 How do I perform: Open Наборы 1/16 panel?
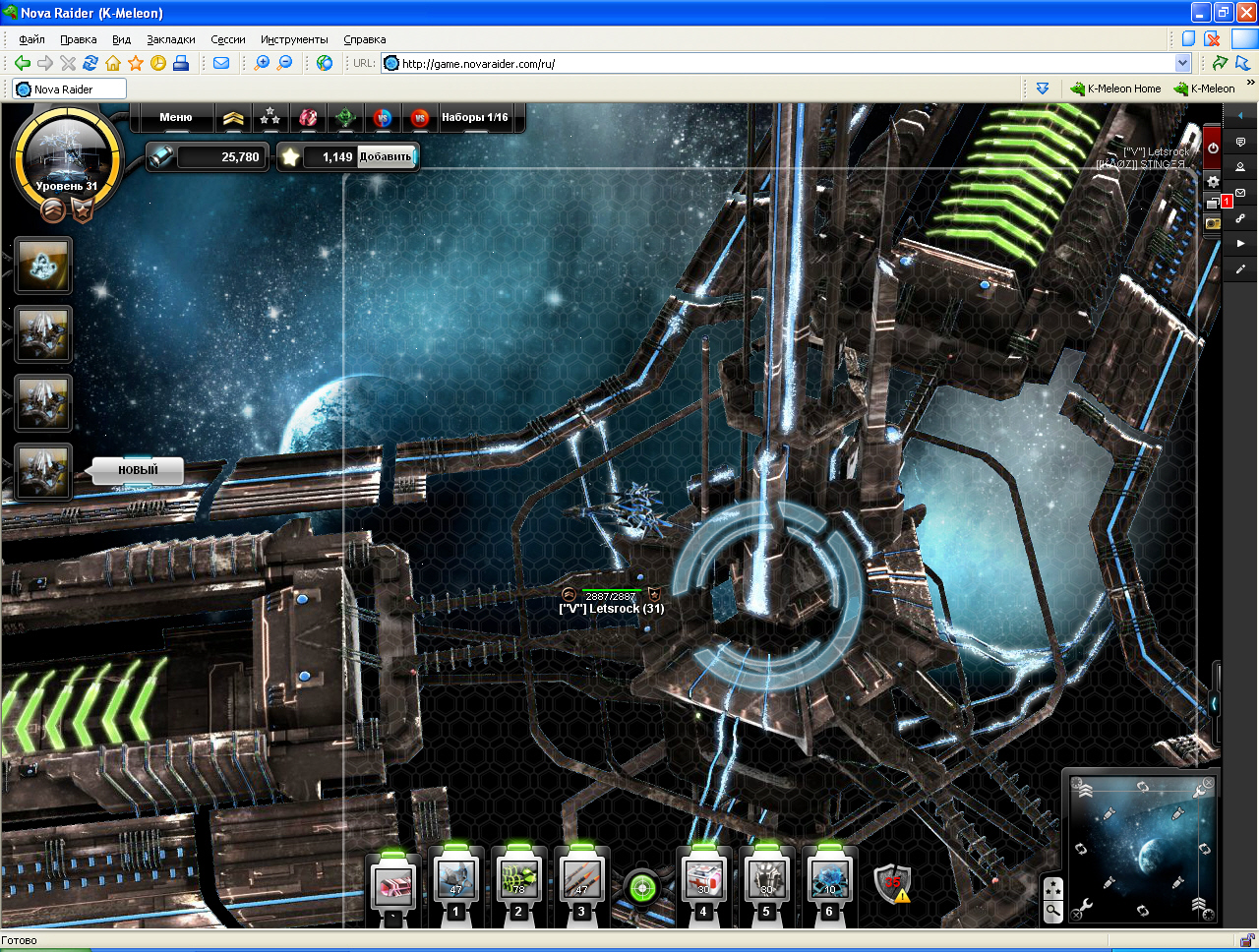tap(475, 117)
